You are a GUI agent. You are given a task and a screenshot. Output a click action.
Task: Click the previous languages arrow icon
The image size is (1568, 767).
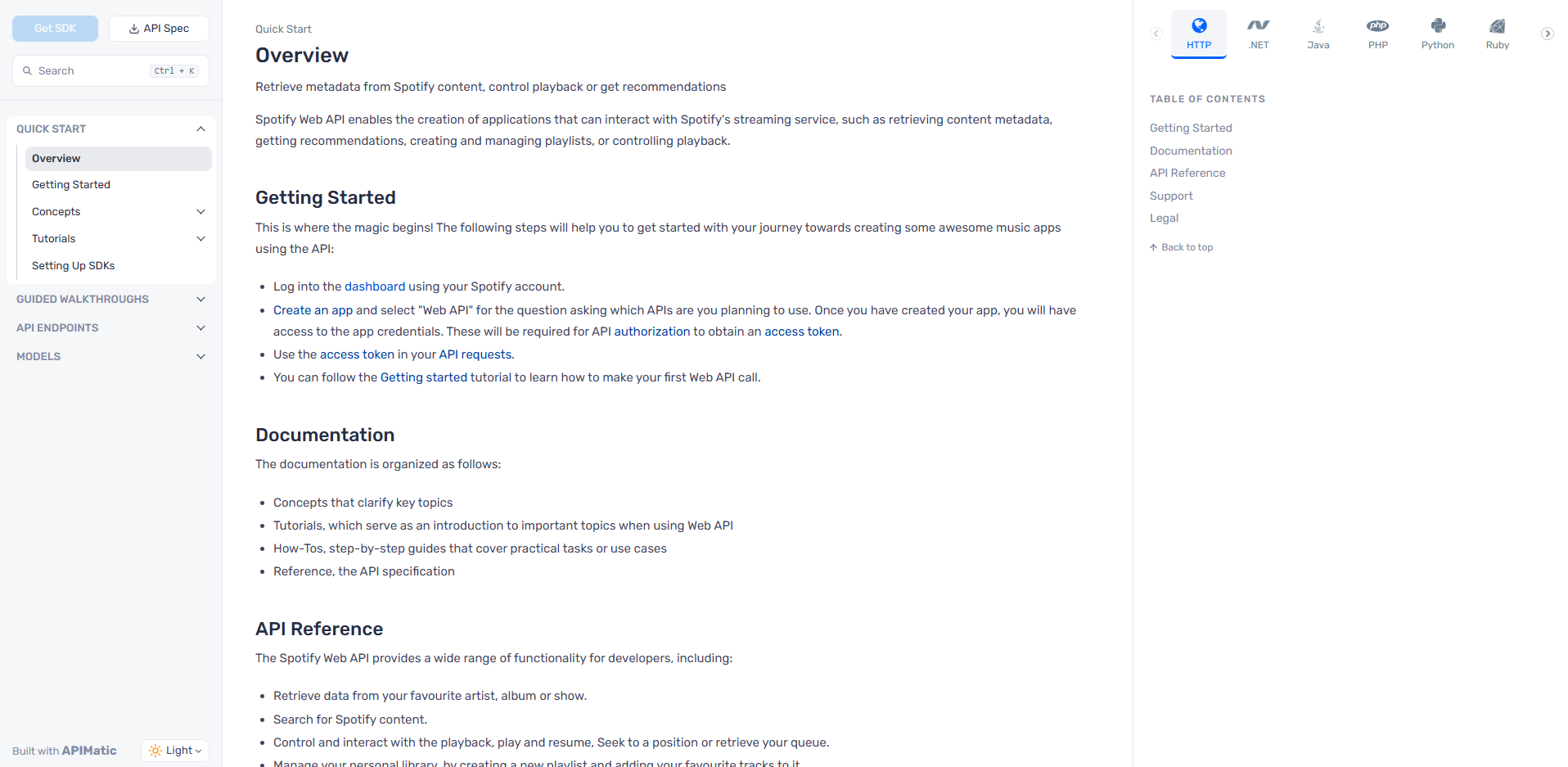(1156, 34)
